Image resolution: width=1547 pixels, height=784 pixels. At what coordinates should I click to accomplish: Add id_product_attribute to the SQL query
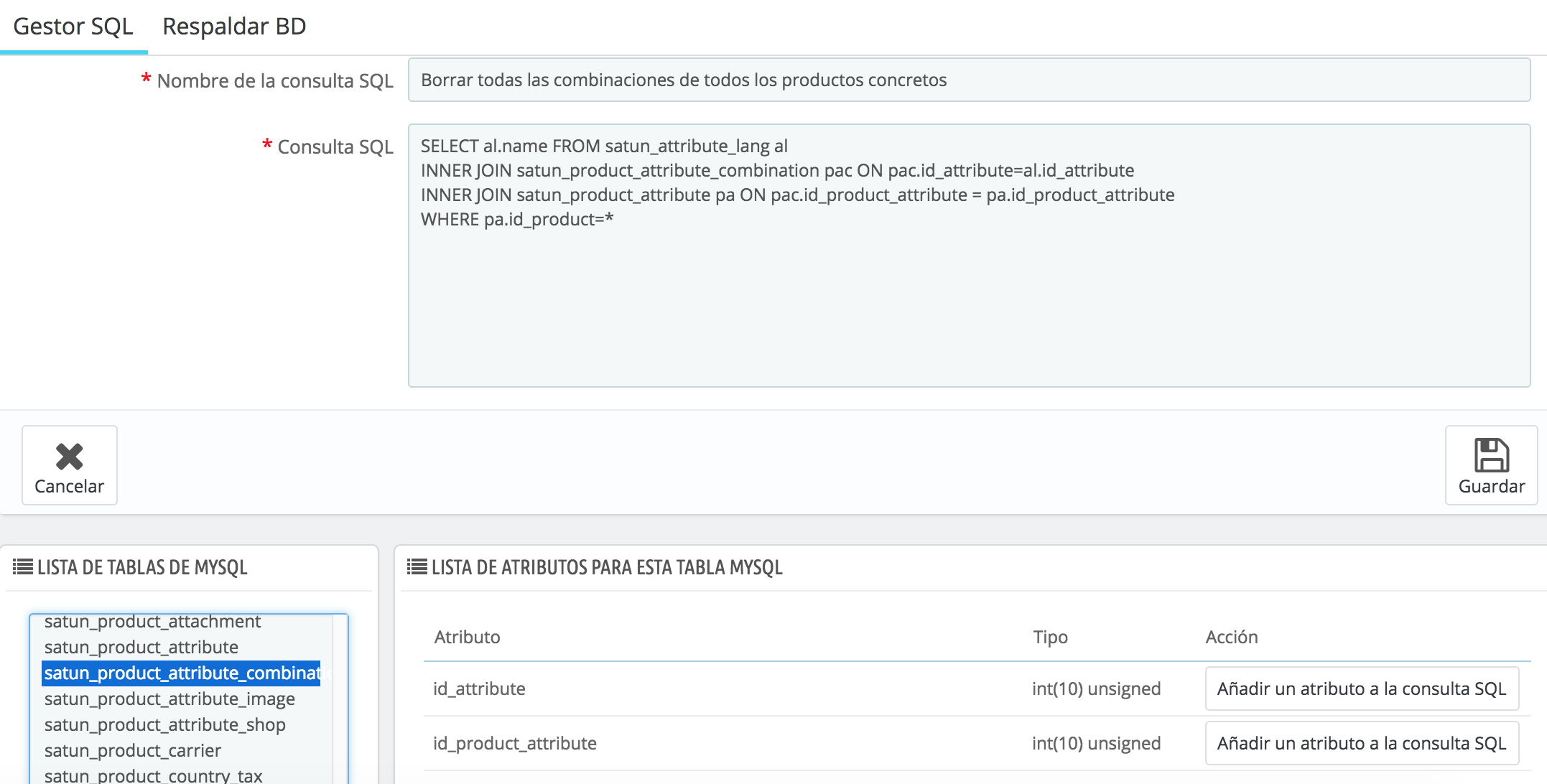[x=1361, y=743]
